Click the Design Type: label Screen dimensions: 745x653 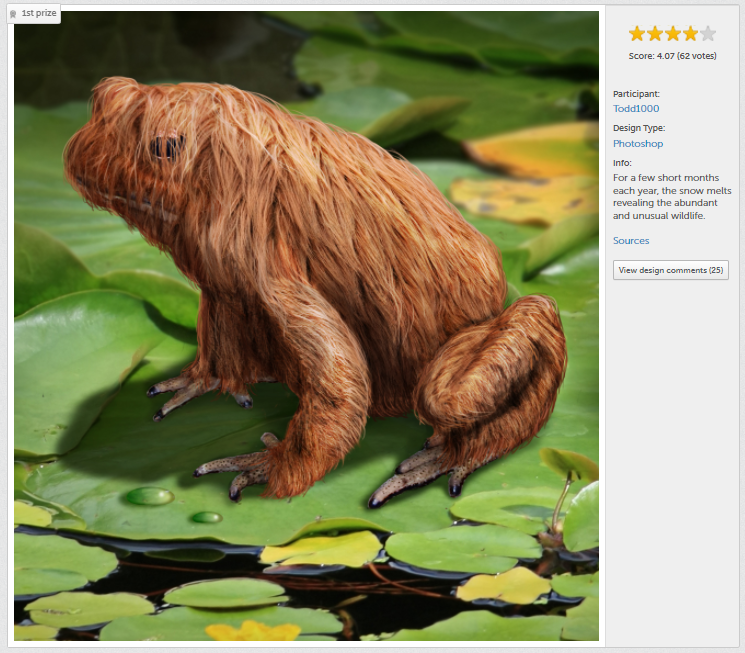639,128
